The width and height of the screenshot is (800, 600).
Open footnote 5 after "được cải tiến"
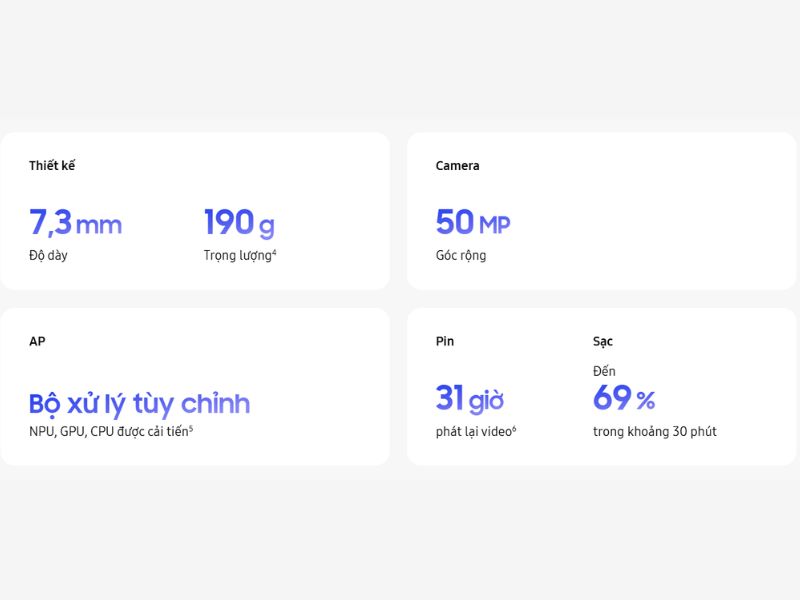(190, 429)
